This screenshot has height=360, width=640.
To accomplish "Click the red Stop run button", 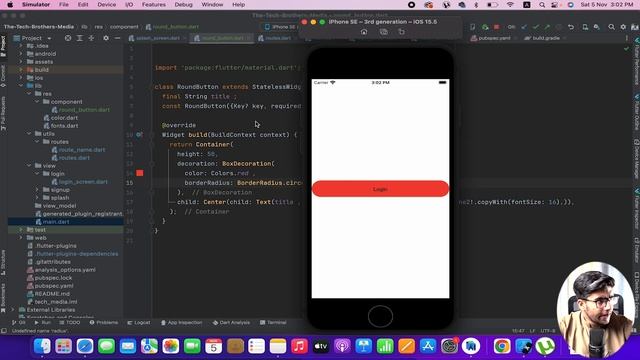I will [496, 27].
